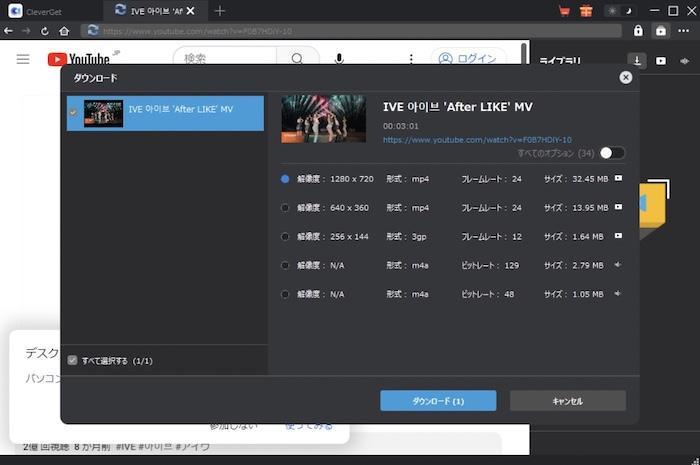Open YouTube hamburger menu
Screen dimensions: 700x465
point(23,59)
